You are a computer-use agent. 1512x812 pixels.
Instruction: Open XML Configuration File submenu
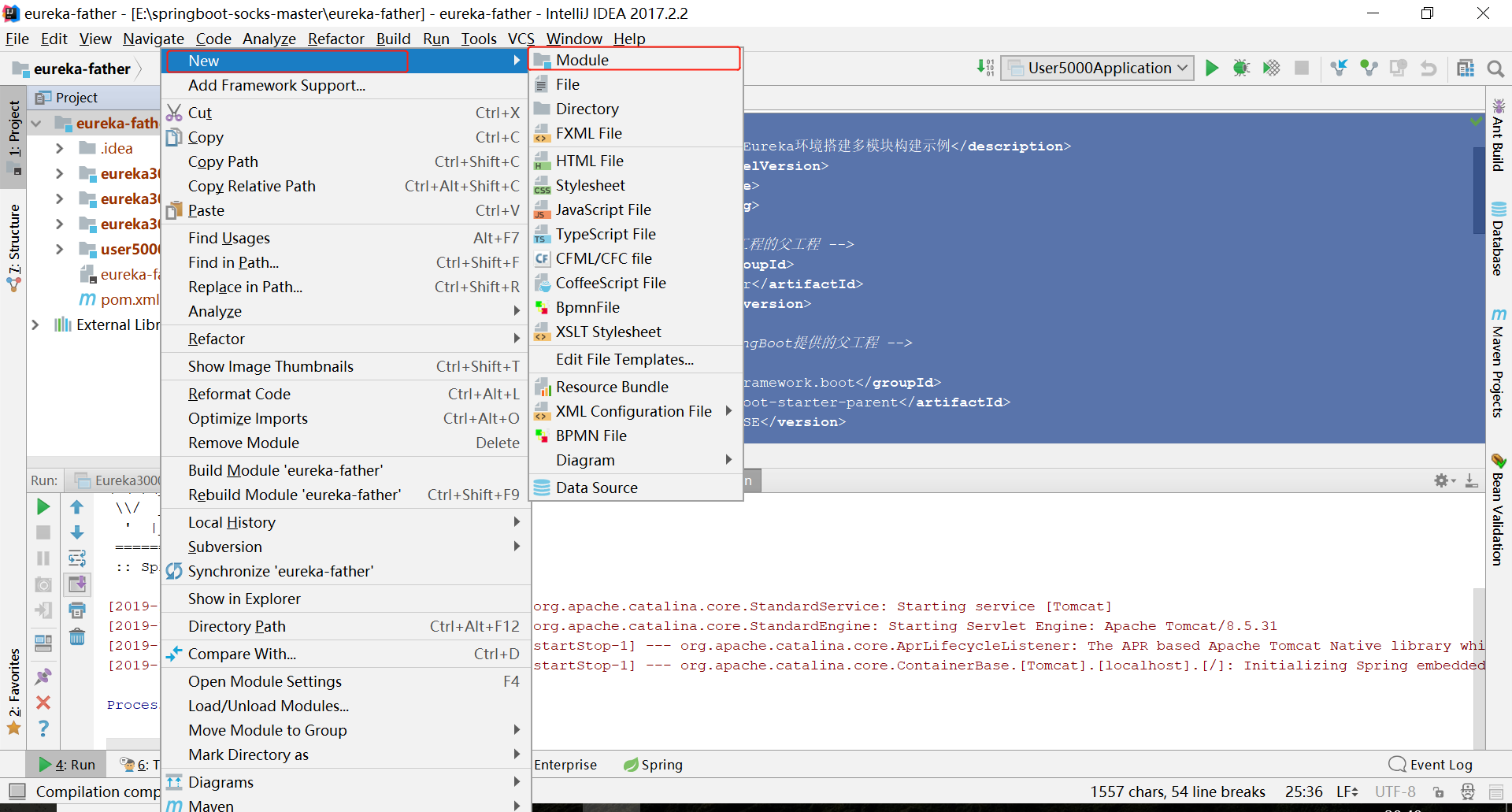pyautogui.click(x=636, y=411)
